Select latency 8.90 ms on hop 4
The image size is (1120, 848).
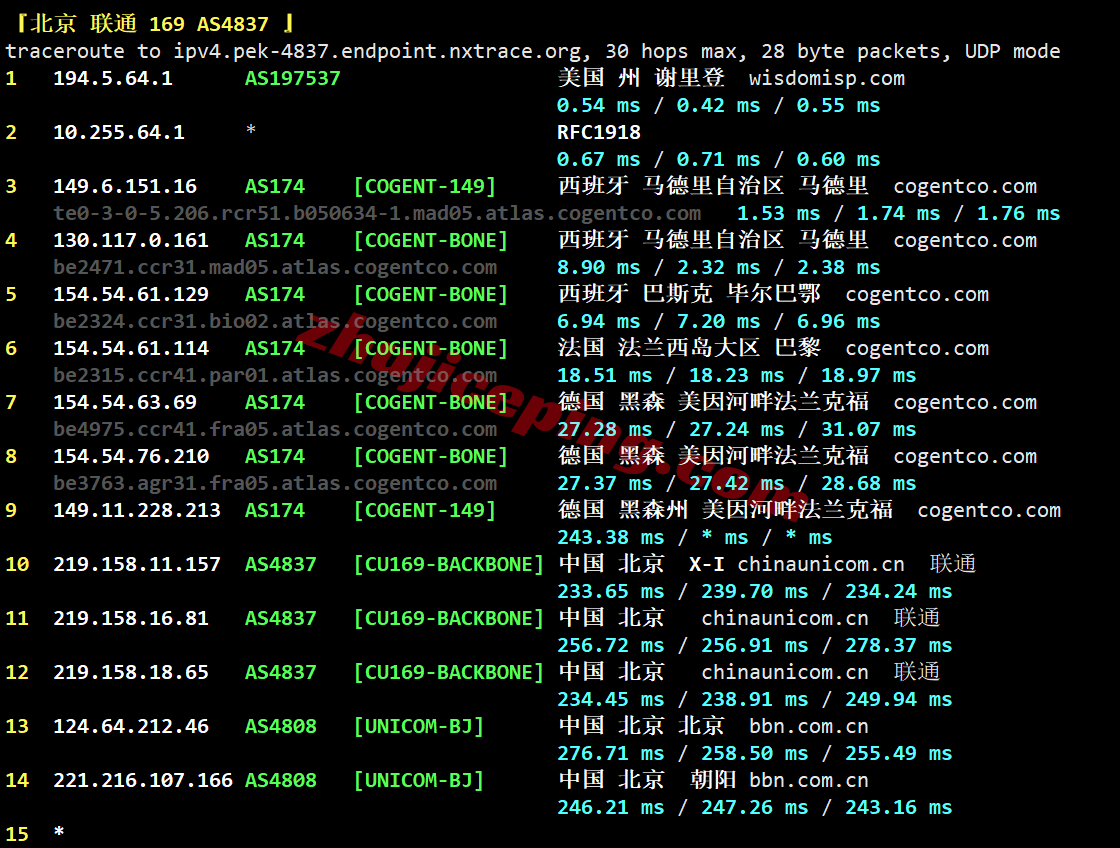(x=599, y=267)
